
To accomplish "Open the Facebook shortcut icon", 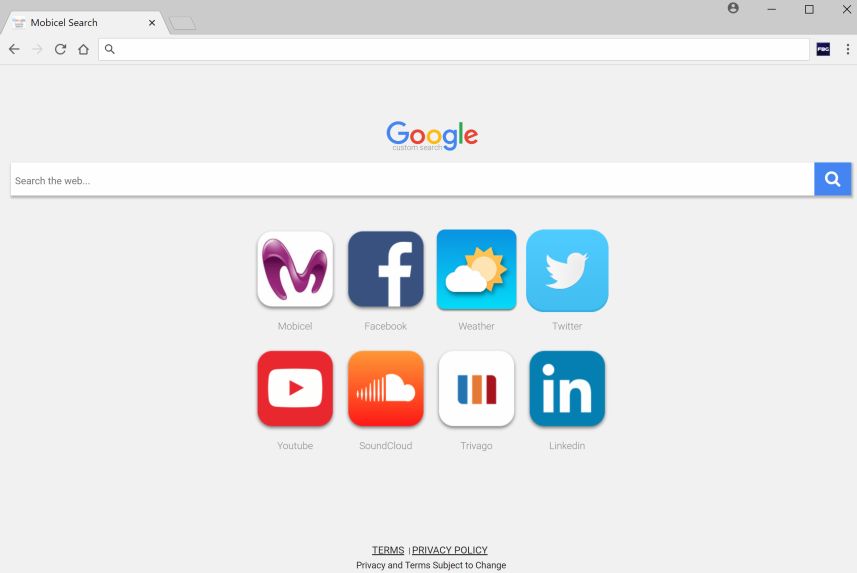I will coord(386,269).
